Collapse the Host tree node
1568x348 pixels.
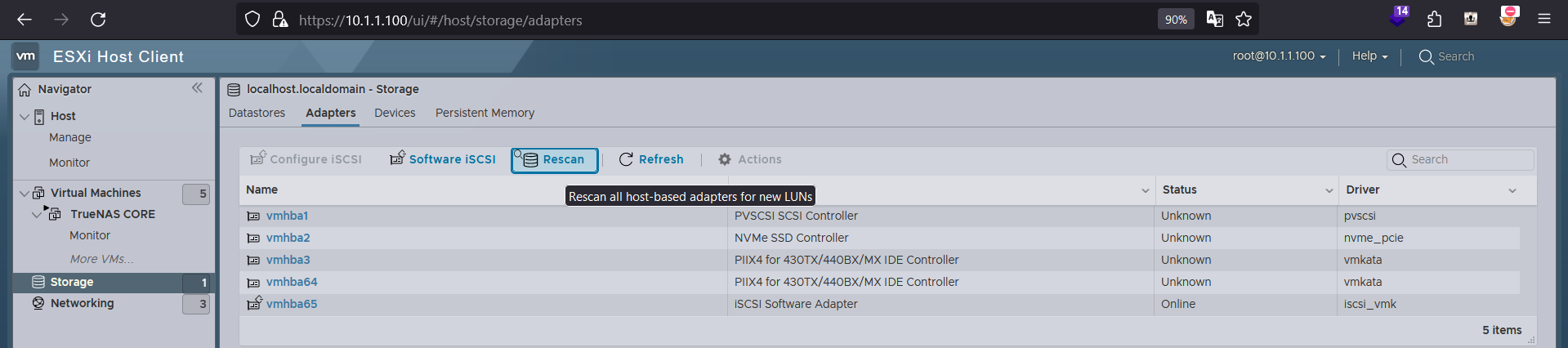pos(25,117)
